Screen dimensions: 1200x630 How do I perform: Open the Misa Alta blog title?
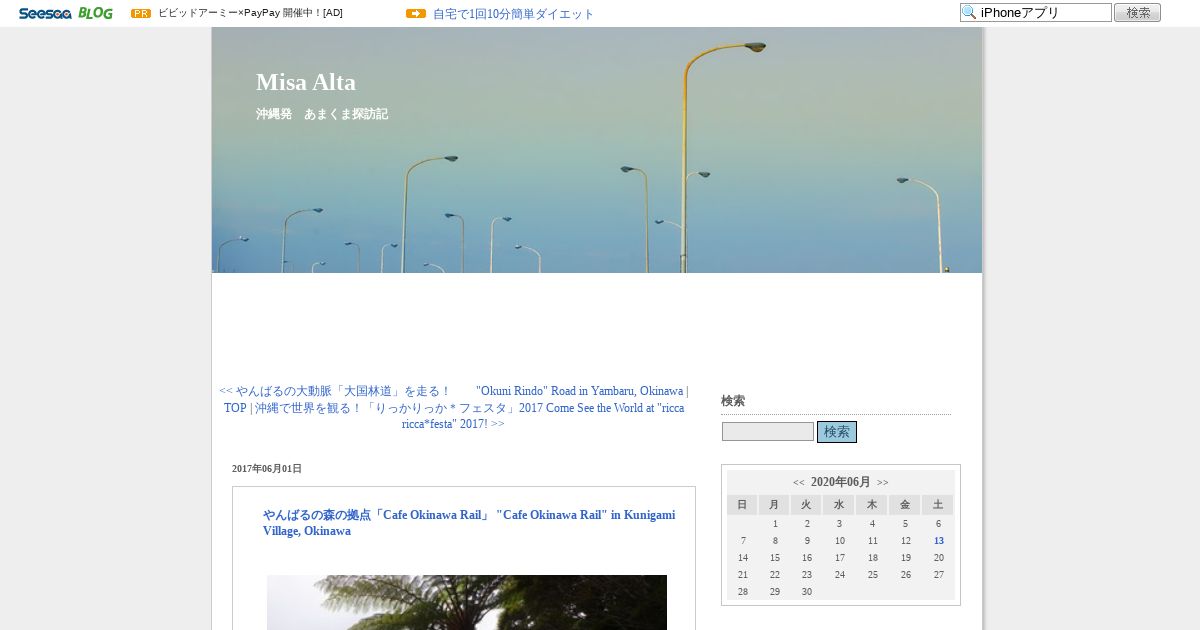306,82
